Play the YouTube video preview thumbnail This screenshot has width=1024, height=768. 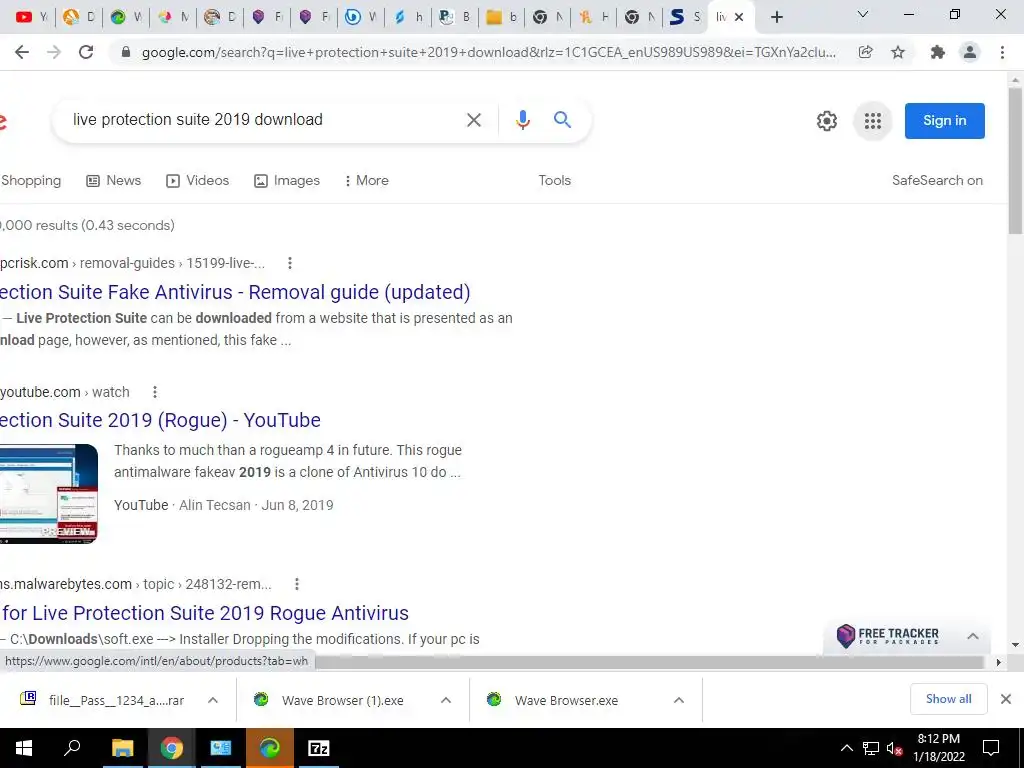[x=49, y=494]
